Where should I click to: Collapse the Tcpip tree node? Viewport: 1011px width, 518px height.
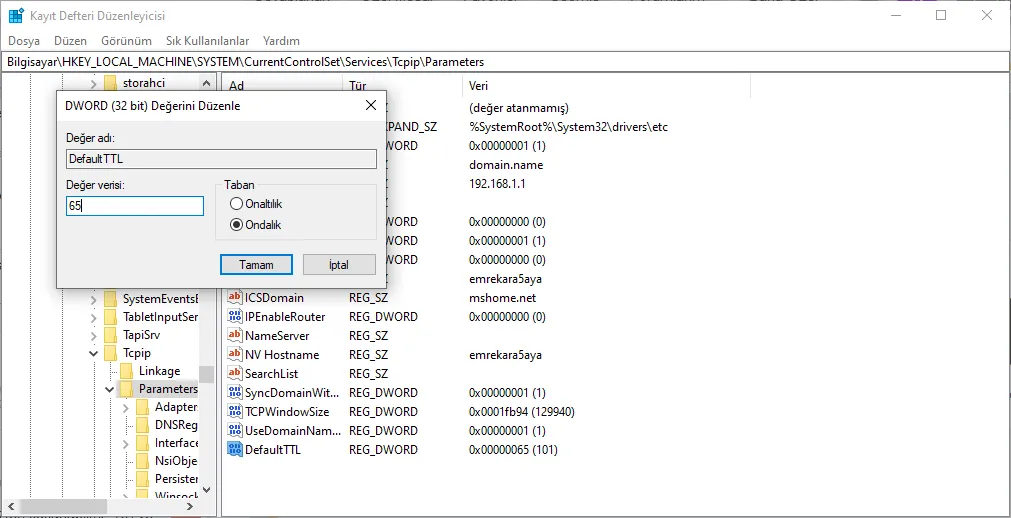click(95, 353)
